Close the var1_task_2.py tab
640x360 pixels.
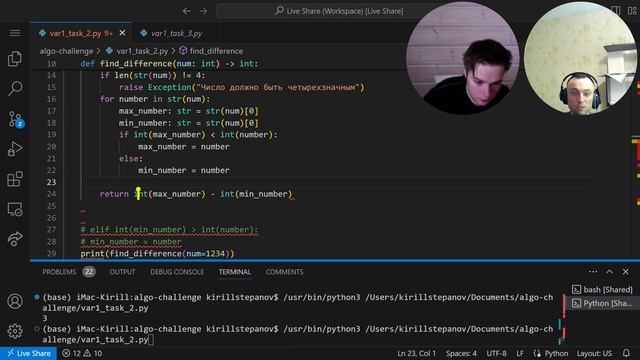122,33
